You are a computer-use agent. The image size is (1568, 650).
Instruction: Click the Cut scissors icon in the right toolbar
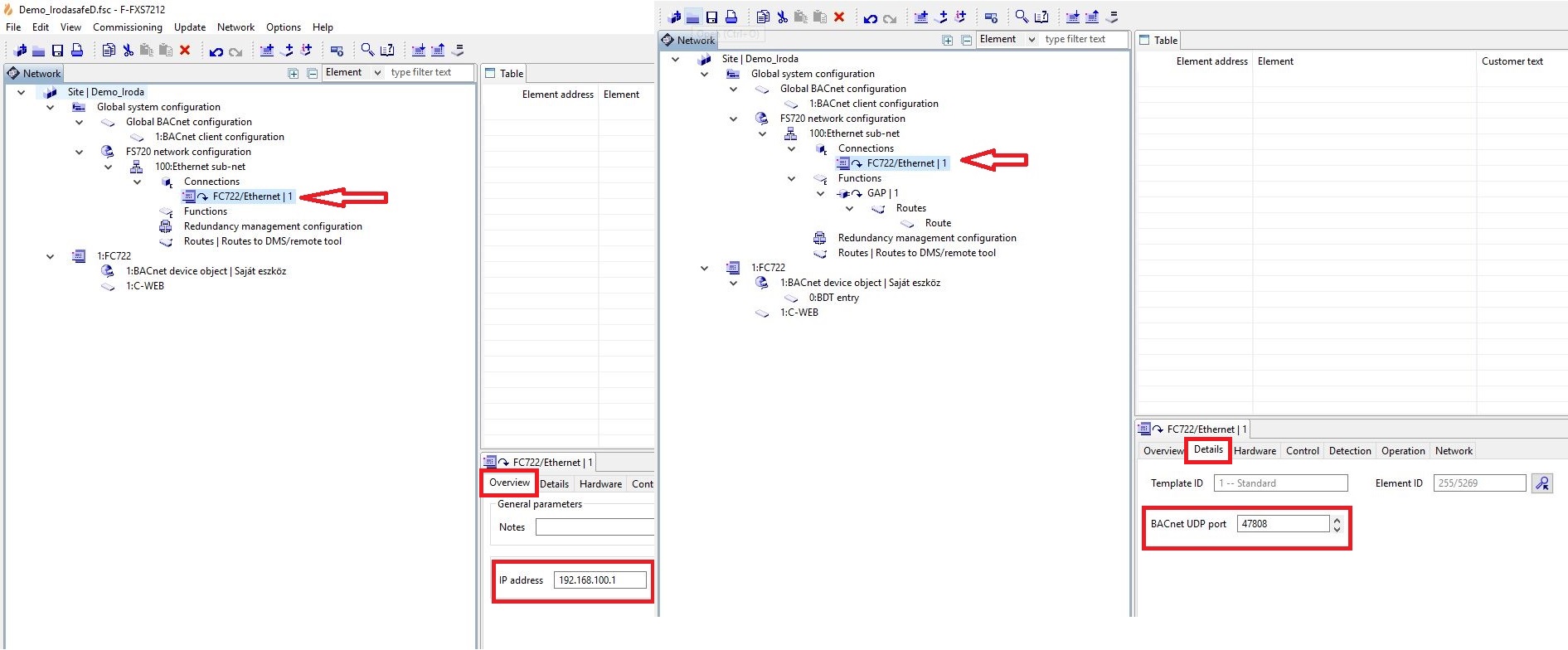pyautogui.click(x=782, y=17)
